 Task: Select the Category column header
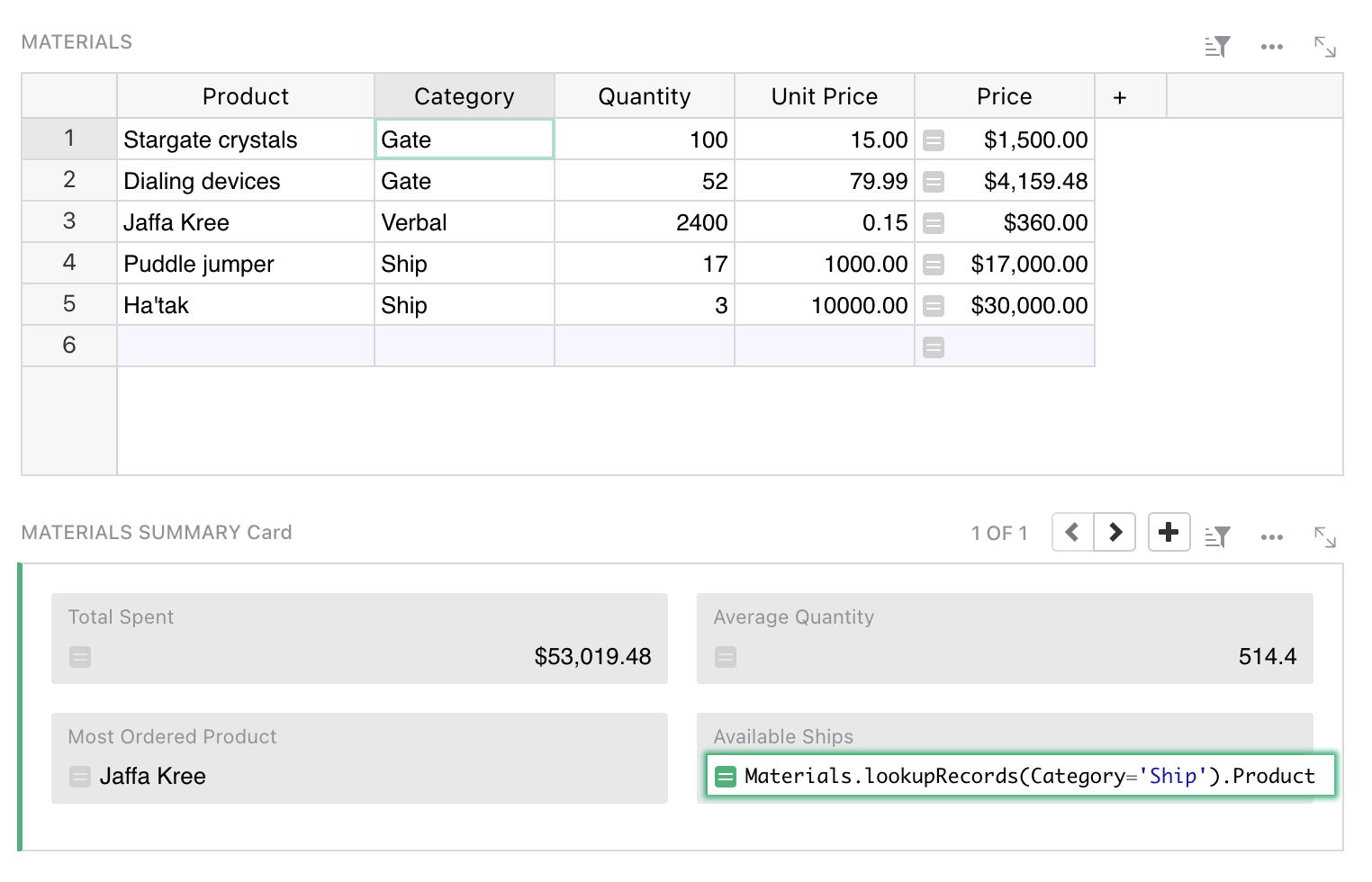coord(463,95)
